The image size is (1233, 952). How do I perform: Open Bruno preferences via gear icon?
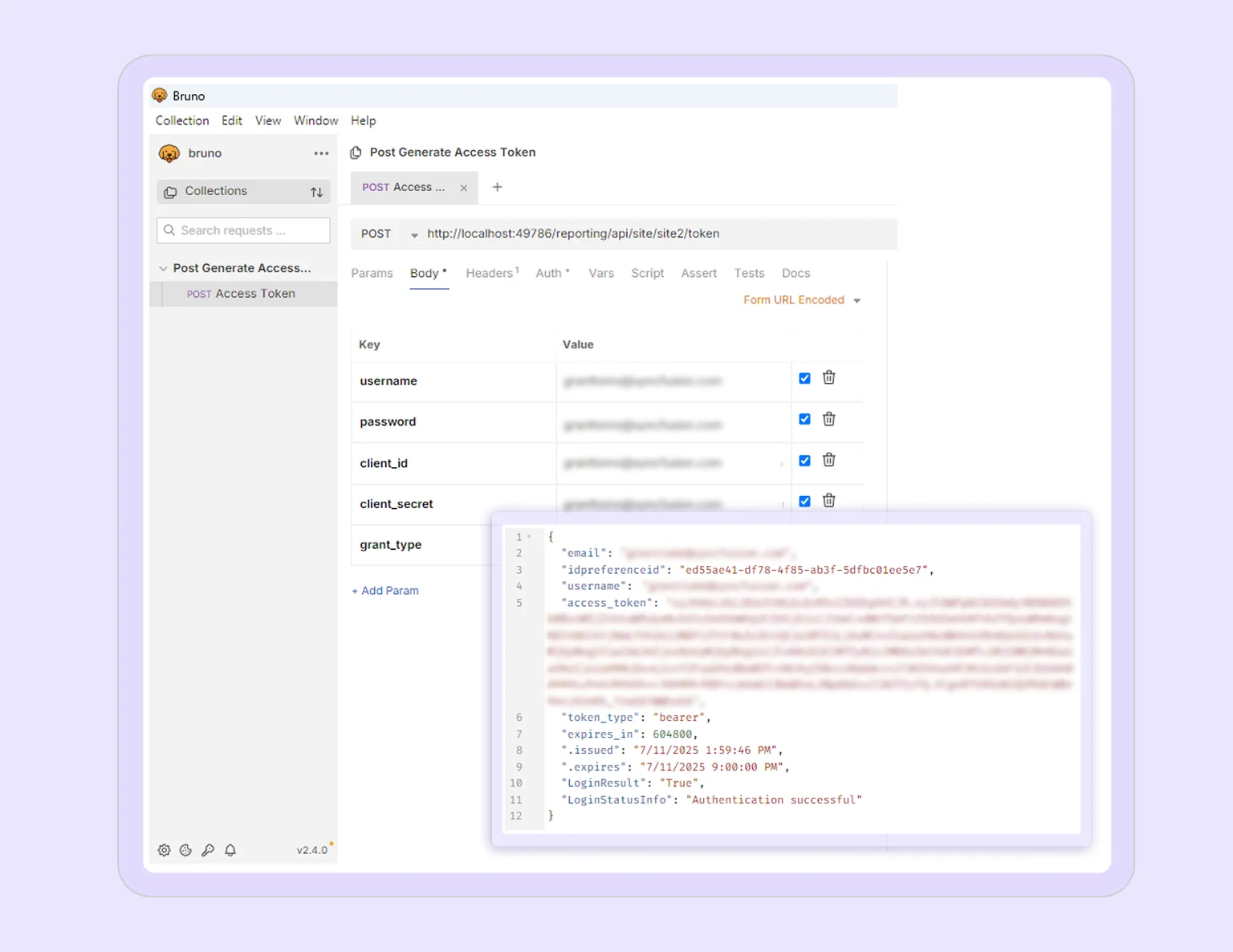pos(164,850)
